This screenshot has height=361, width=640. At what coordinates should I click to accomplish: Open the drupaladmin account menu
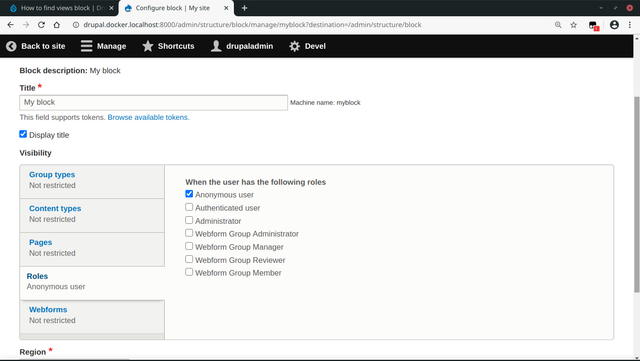242,46
